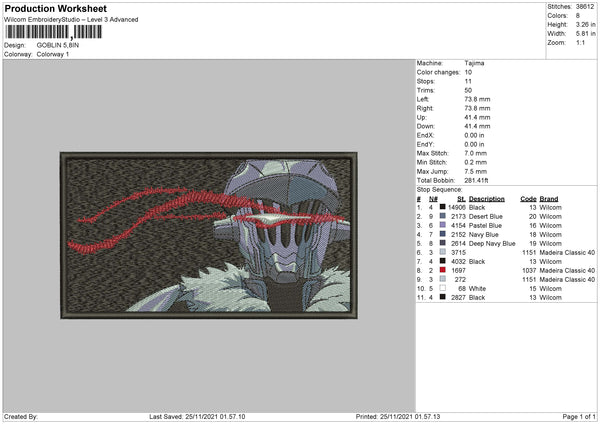Click the 'Production Worksheet' title
This screenshot has width=600, height=424.
tap(55, 8)
